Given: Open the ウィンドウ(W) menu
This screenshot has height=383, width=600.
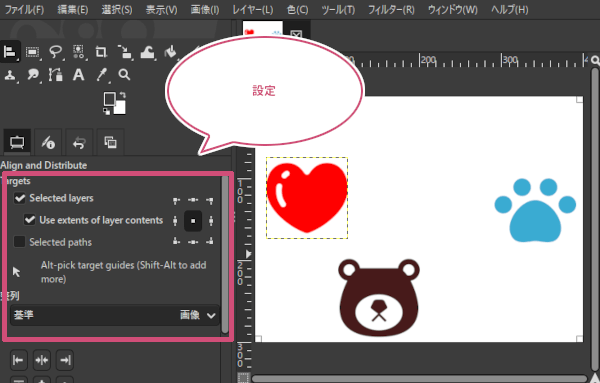Looking at the screenshot, I should 453,10.
